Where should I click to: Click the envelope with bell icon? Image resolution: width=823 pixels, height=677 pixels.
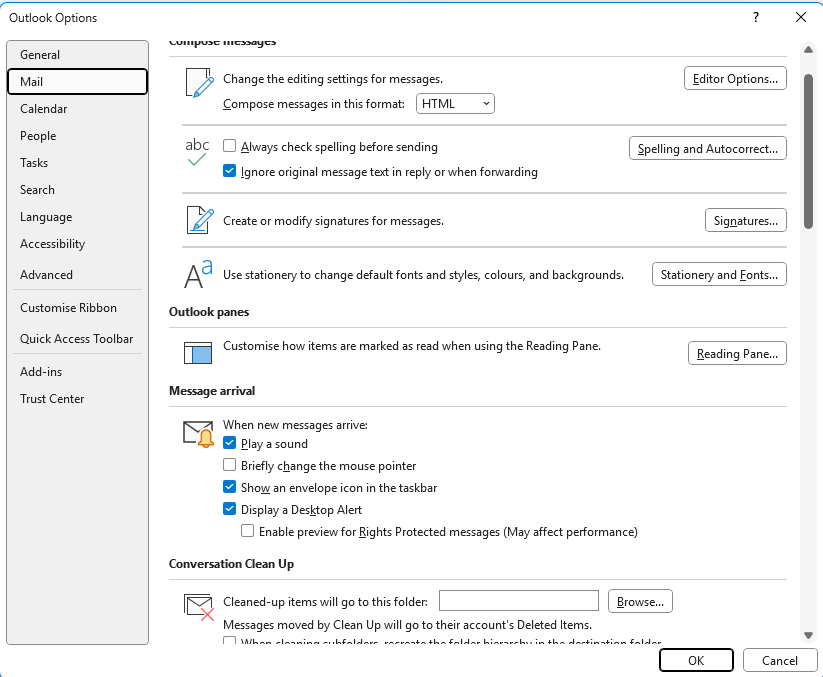coord(198,434)
